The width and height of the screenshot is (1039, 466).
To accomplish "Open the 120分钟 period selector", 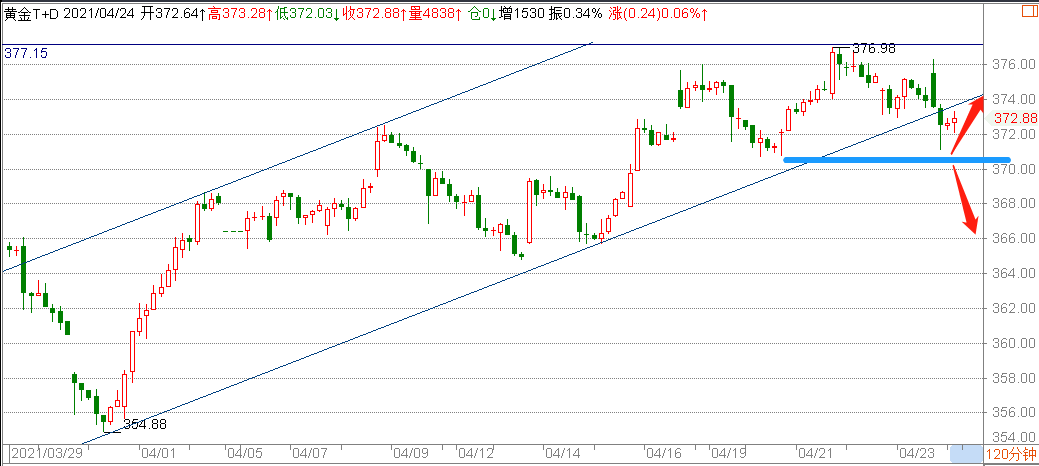I will [x=1010, y=455].
